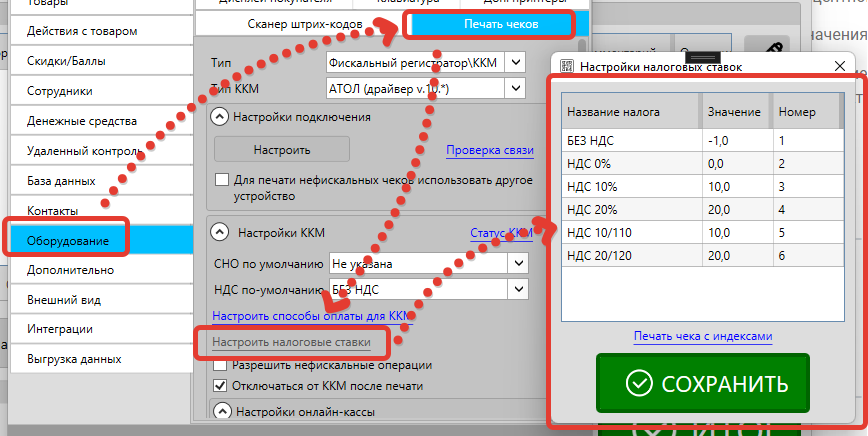Click value -1,0 for БЕЗ НДС
Viewport: 868px width, 436px height.
738,141
